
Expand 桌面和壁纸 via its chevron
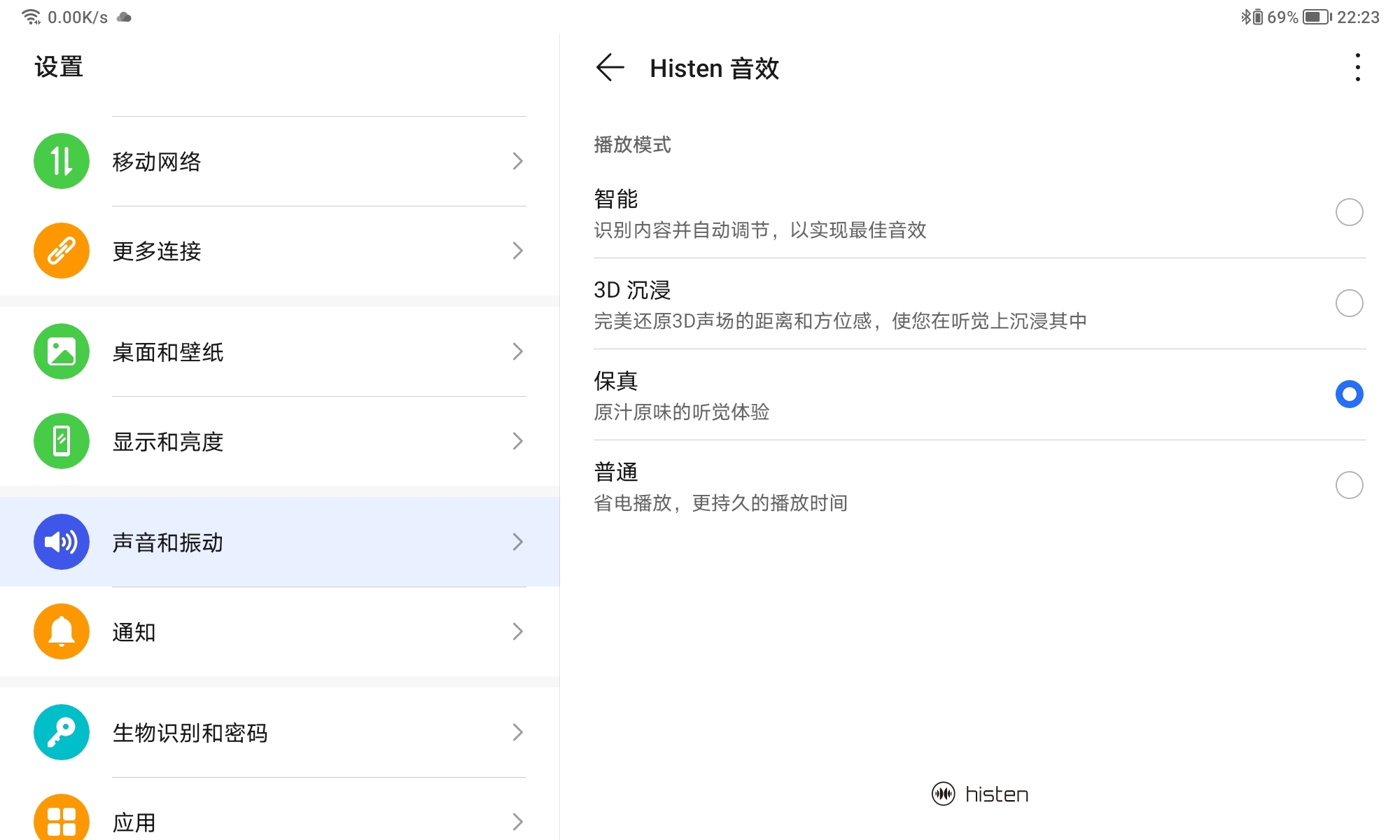(517, 351)
